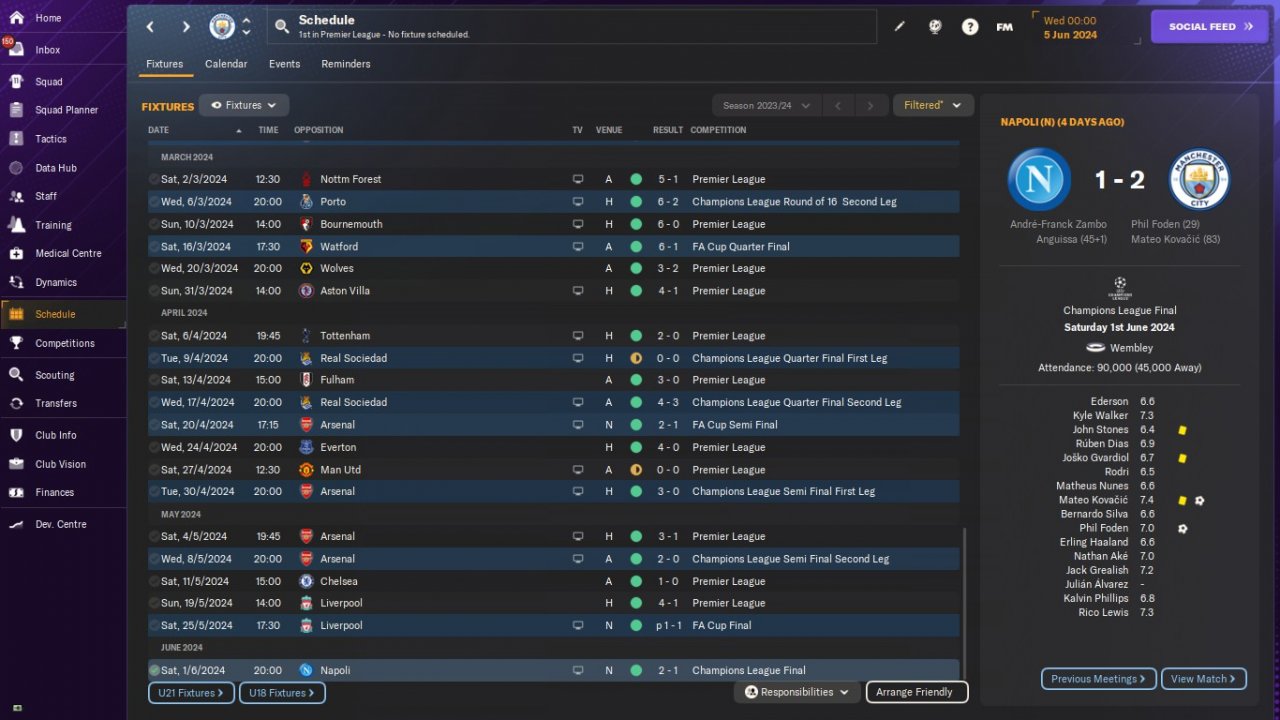Screen dimensions: 1280x720
Task: Select the circle for the Tottenham fixture
Action: point(154,336)
